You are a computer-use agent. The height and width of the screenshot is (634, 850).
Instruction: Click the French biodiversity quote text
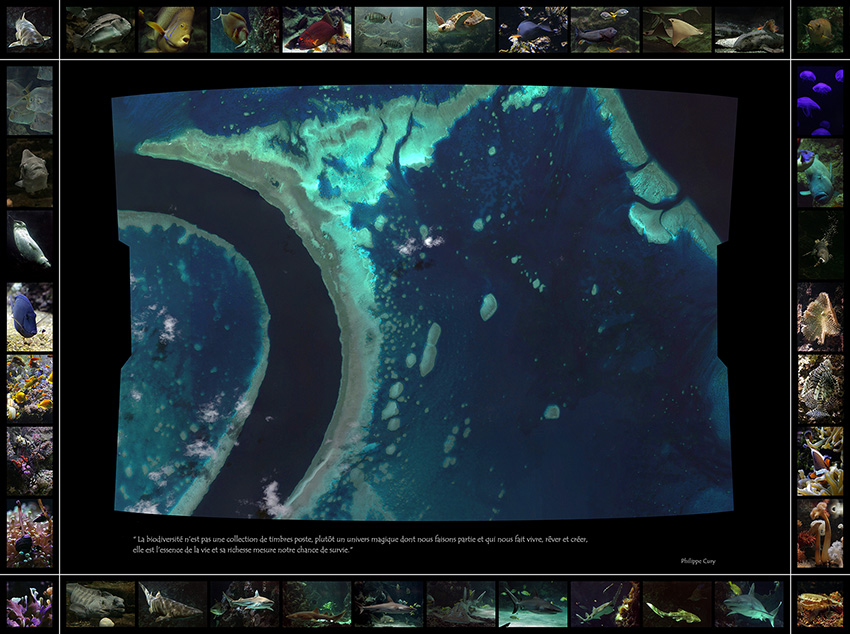pos(360,545)
